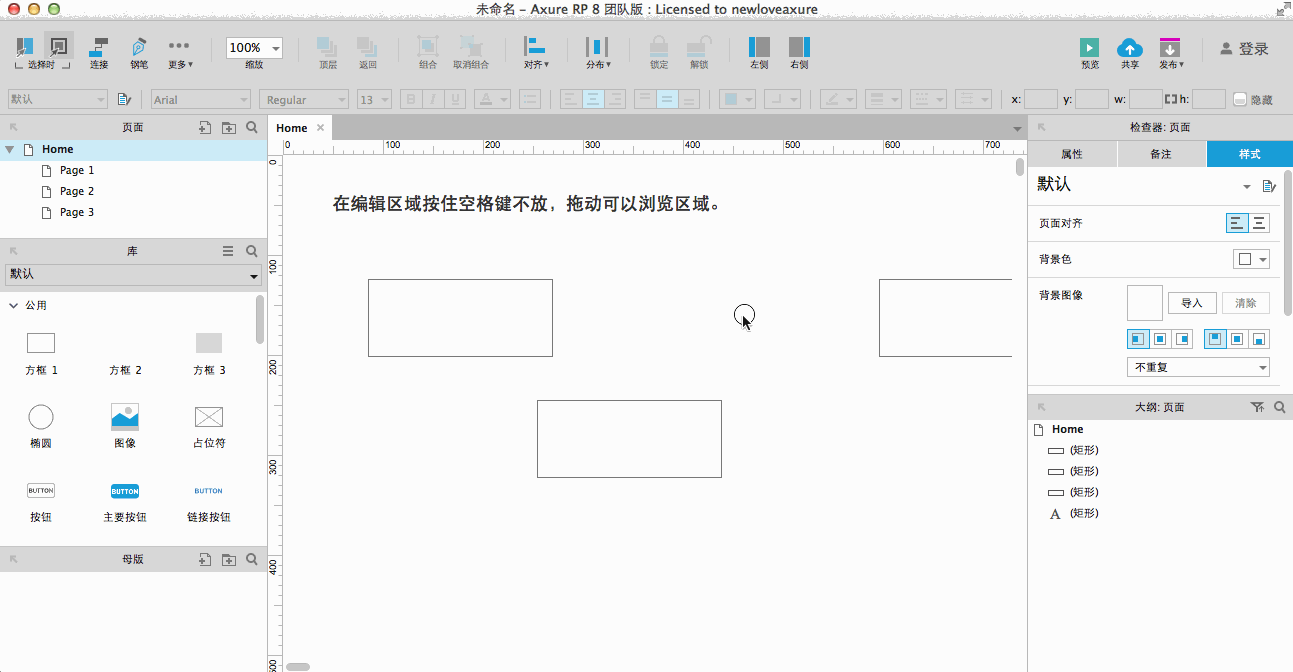Select center page alignment option
The width and height of the screenshot is (1293, 672).
point(1260,223)
